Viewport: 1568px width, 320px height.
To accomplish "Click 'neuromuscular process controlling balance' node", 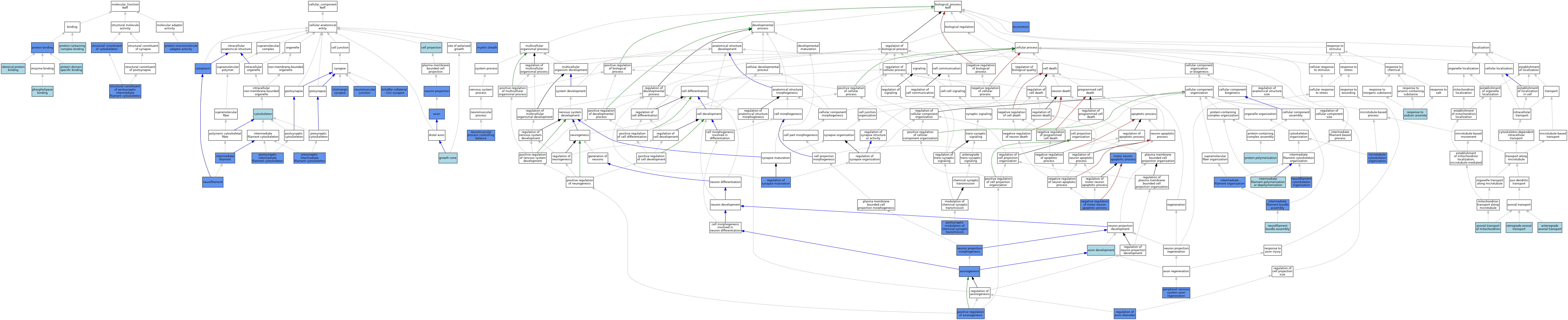I will 481,135.
